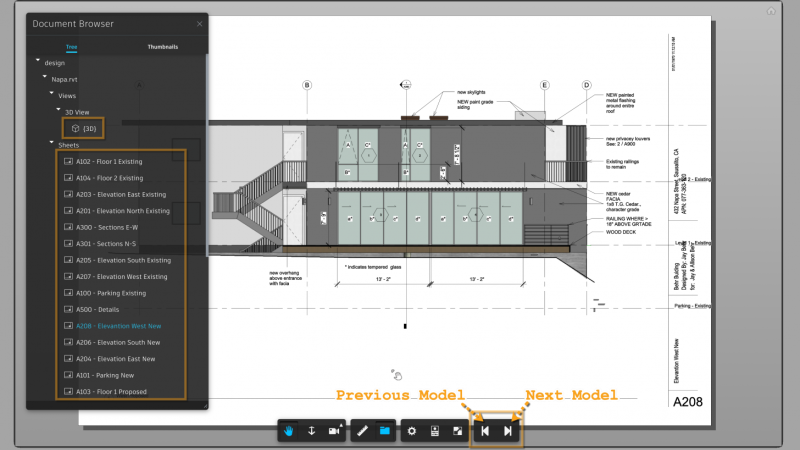Close the Document Browser panel
The image size is (800, 450).
[x=199, y=23]
